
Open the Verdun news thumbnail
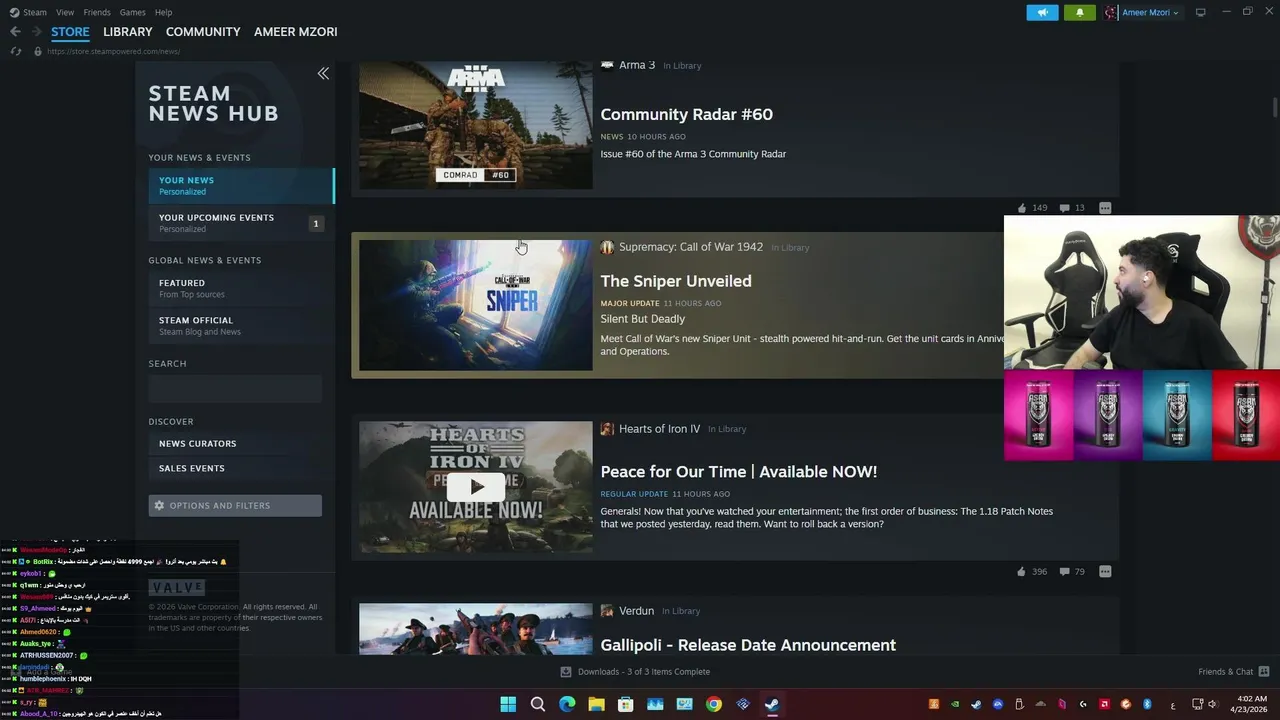[x=476, y=629]
